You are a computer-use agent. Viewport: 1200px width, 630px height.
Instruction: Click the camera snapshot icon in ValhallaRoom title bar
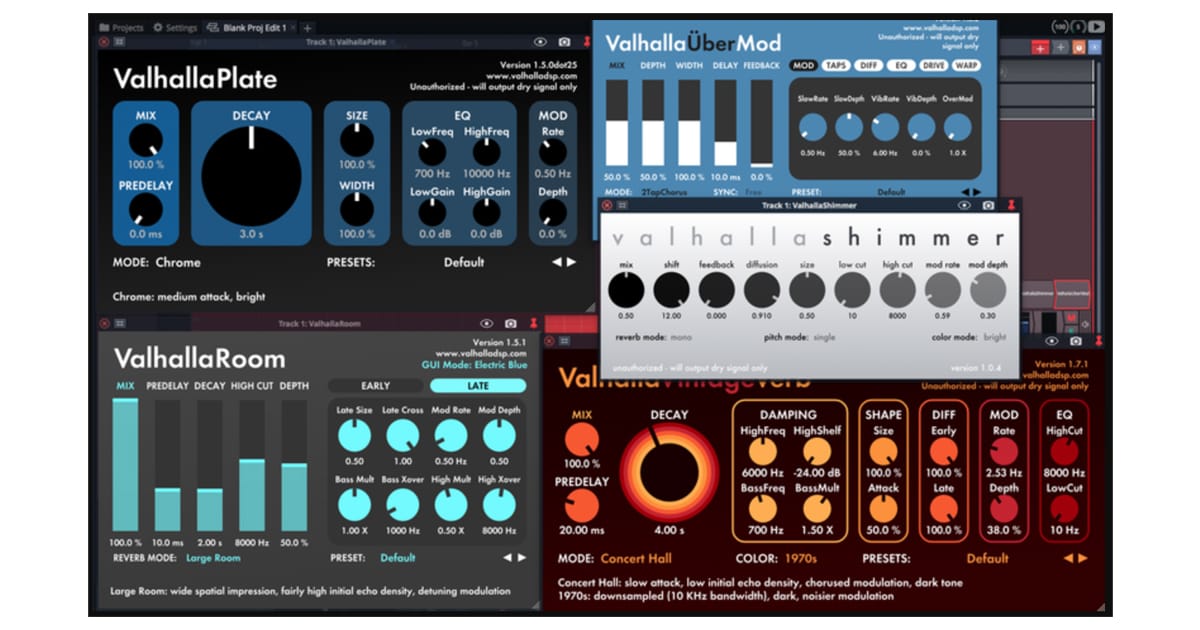point(511,324)
